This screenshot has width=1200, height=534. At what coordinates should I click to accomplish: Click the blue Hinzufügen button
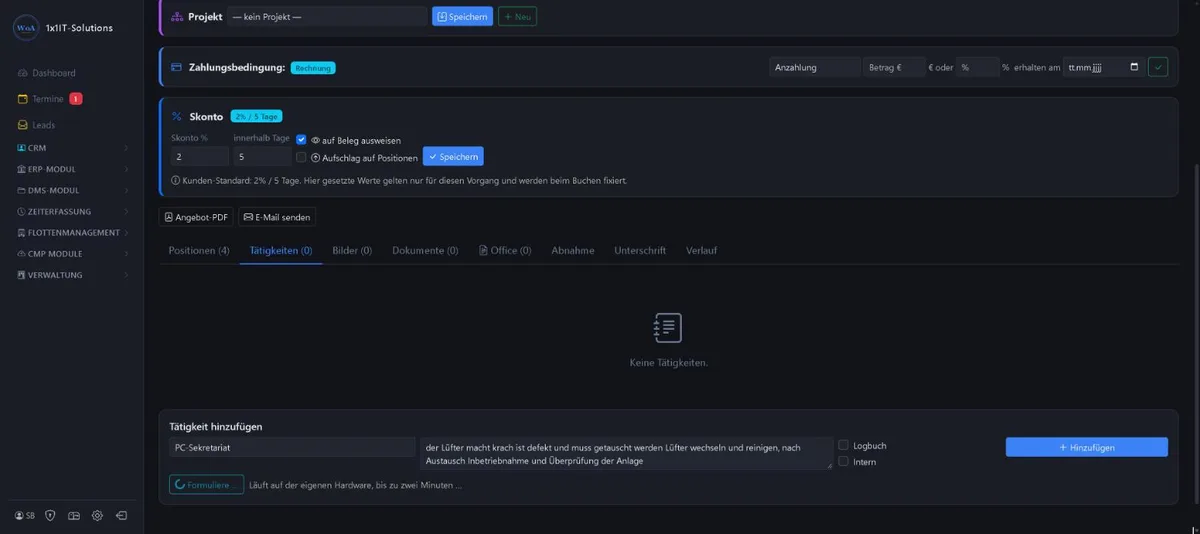tap(1086, 447)
